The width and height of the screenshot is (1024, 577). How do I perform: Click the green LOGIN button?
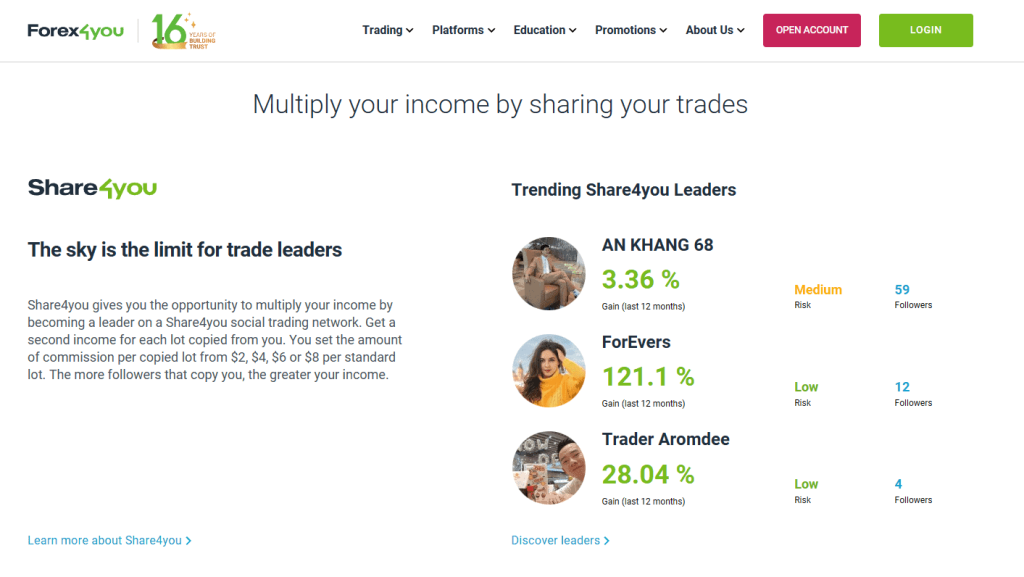(x=925, y=30)
